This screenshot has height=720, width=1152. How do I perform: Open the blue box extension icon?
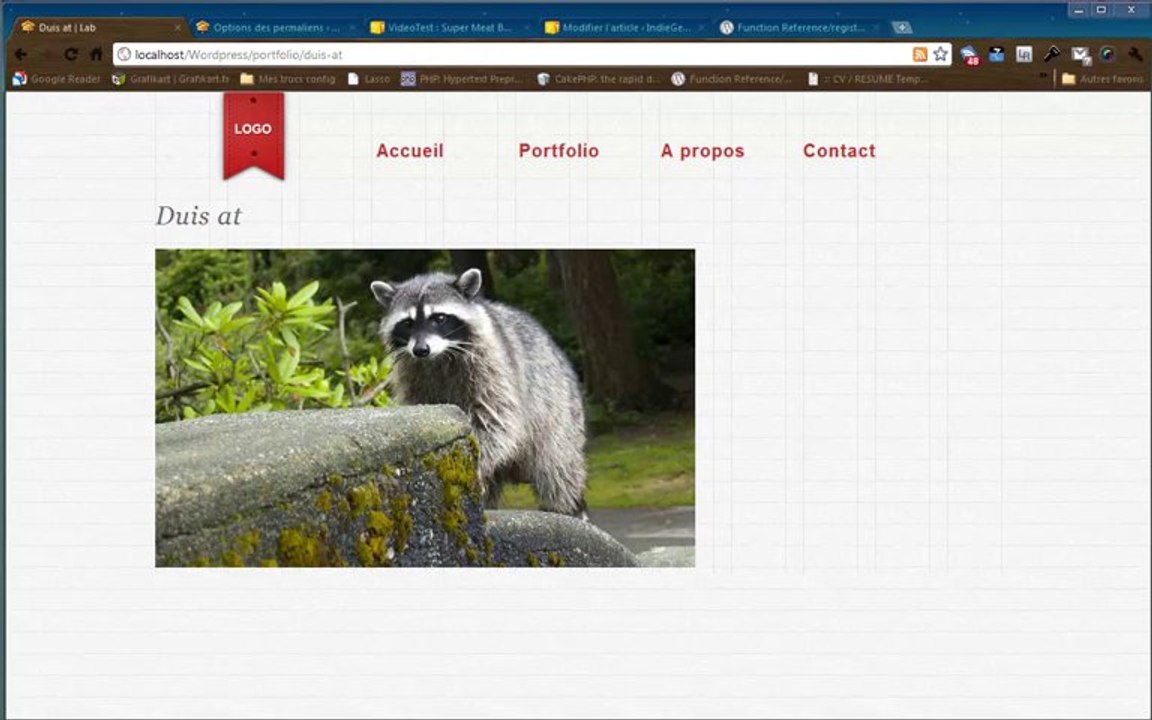coord(997,54)
